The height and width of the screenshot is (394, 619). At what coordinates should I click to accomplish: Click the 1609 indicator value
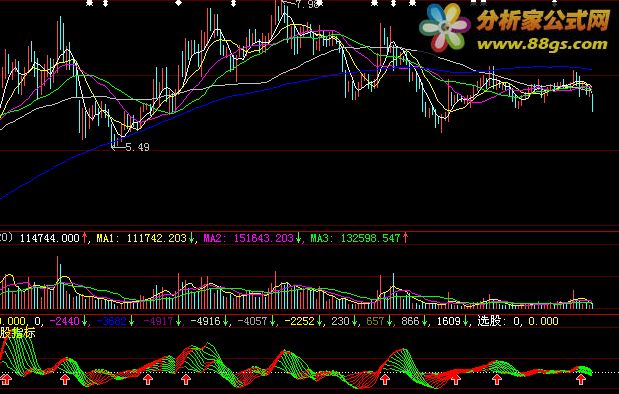448,321
